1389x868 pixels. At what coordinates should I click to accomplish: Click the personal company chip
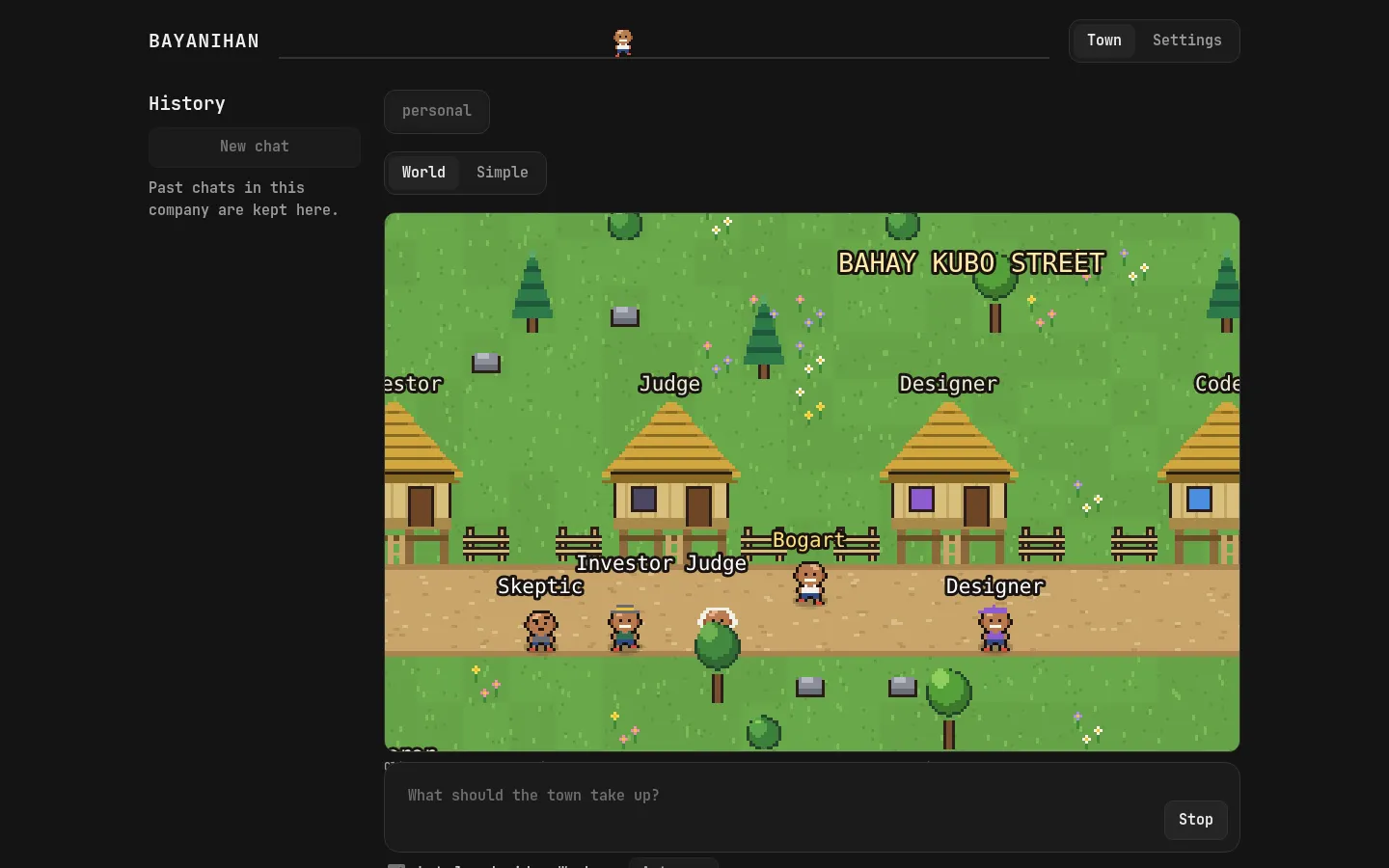click(x=437, y=111)
